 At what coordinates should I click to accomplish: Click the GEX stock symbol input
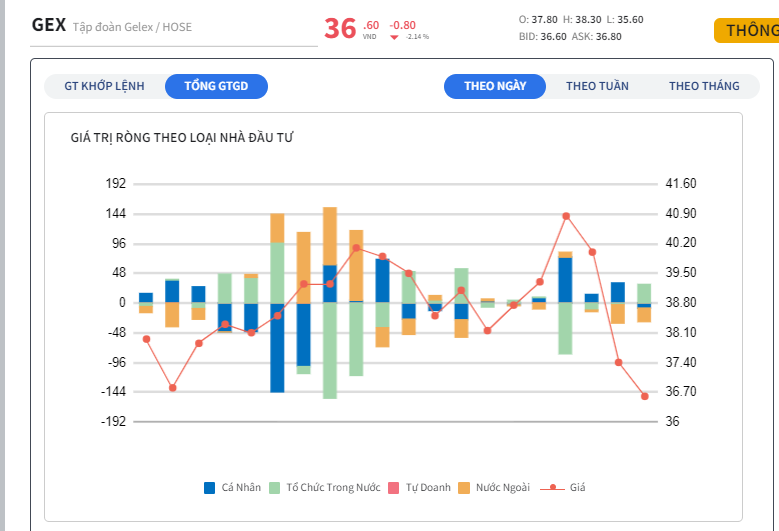174,27
